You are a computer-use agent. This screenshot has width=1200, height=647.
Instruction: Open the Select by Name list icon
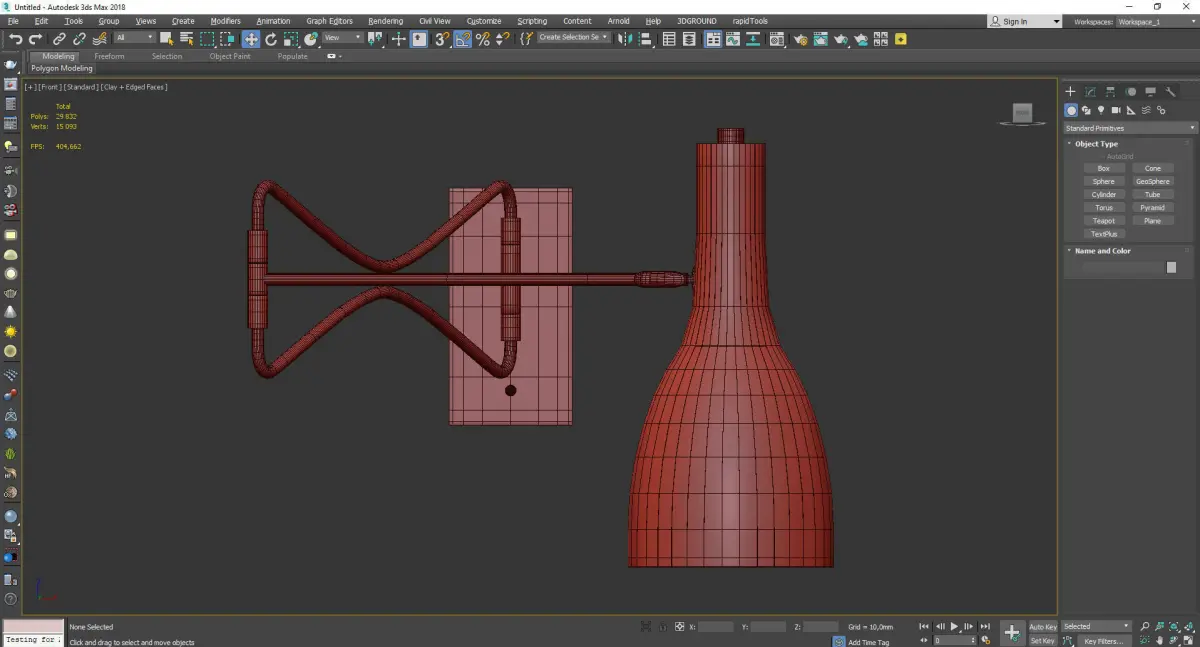(187, 39)
